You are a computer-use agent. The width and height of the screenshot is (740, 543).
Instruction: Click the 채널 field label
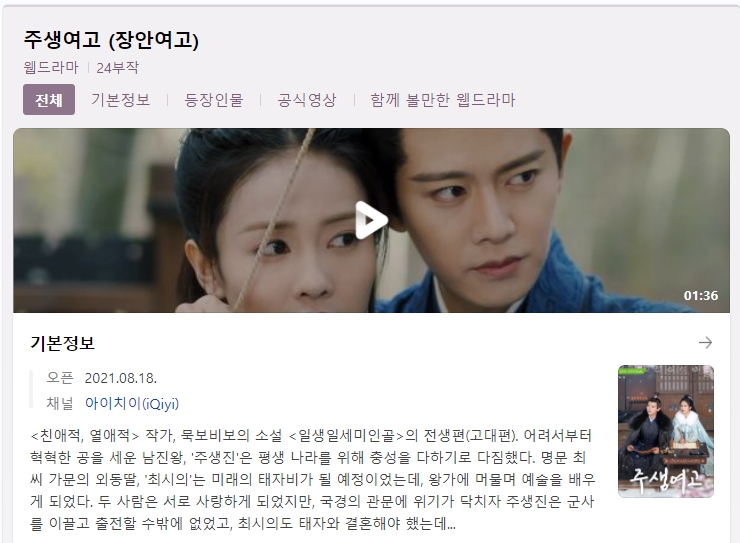pyautogui.click(x=60, y=403)
